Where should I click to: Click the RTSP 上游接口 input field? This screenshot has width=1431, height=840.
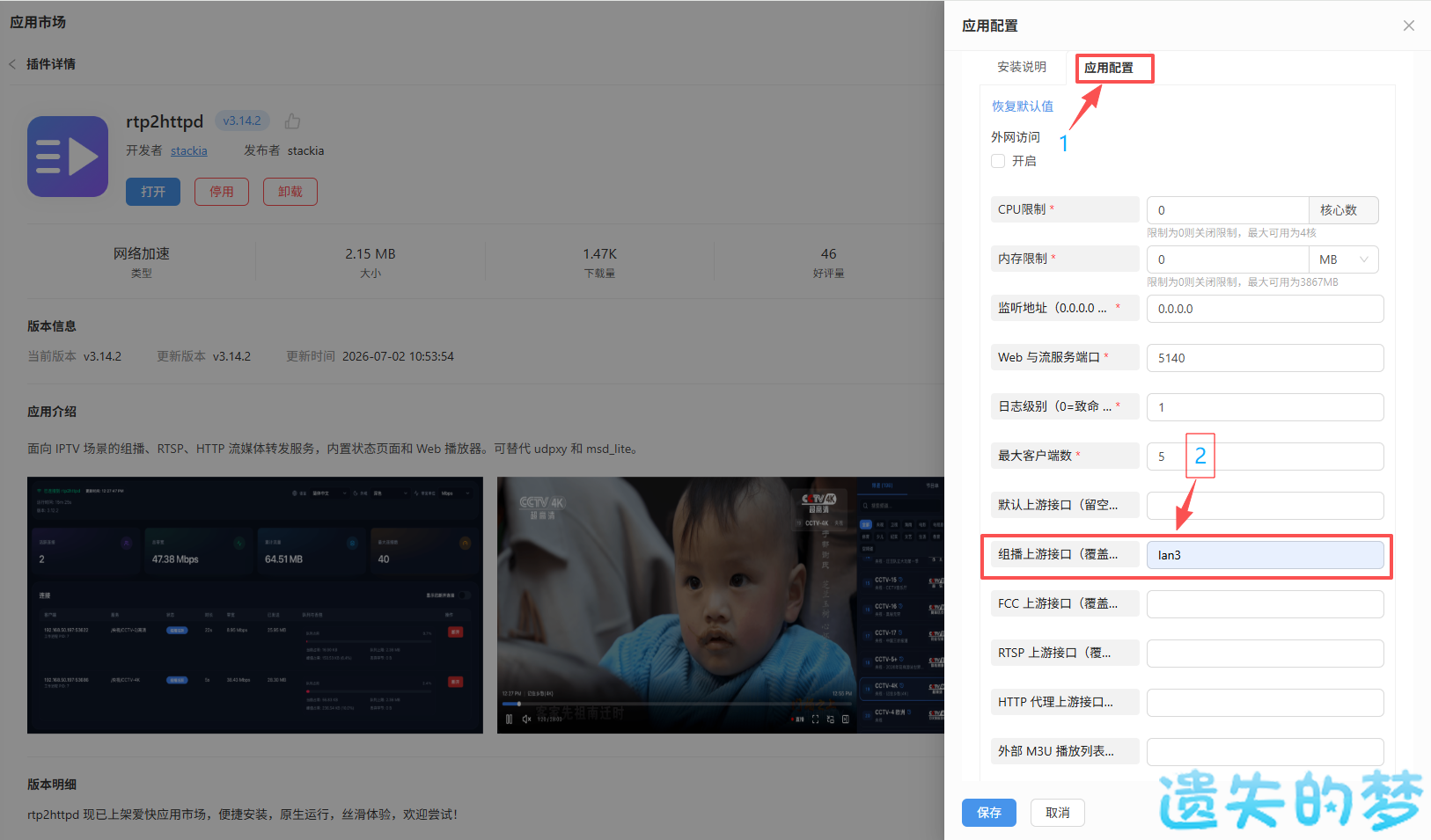[x=1266, y=654]
